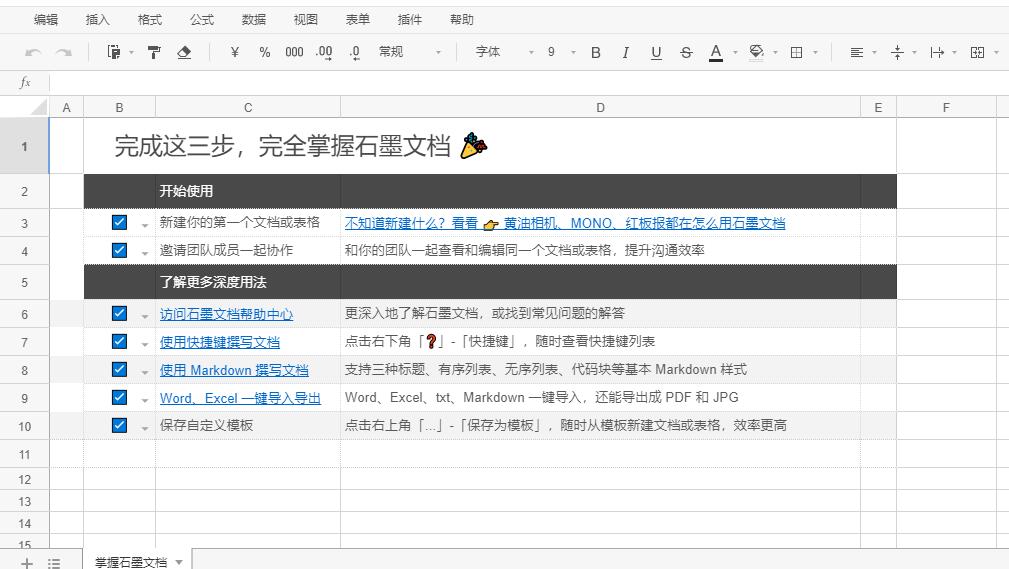Toggle strikethrough formatting

[x=686, y=53]
